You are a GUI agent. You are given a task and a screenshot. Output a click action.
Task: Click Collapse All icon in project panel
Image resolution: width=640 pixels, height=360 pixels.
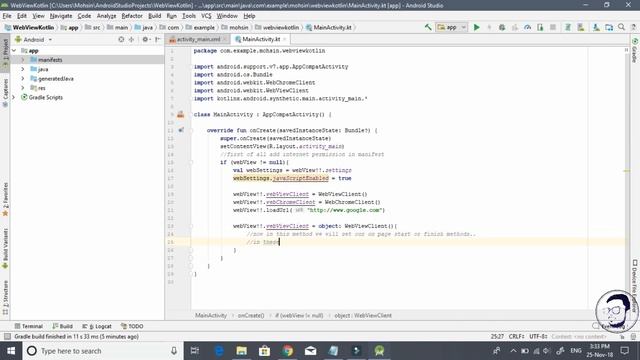point(131,40)
